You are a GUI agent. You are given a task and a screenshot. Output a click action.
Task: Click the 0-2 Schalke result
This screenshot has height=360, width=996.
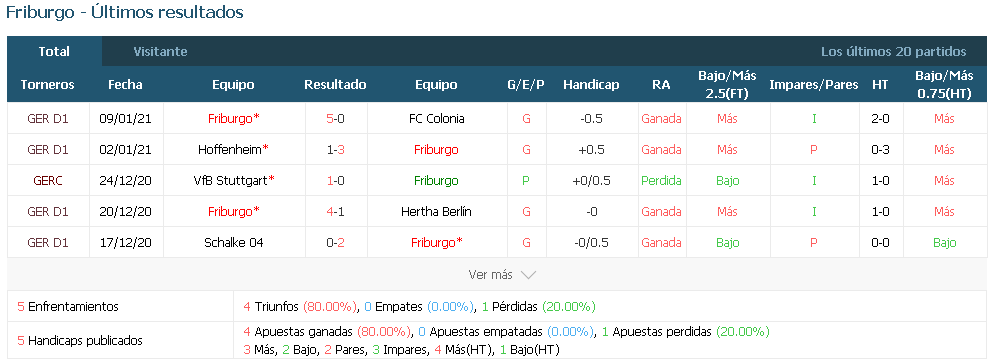pos(335,243)
